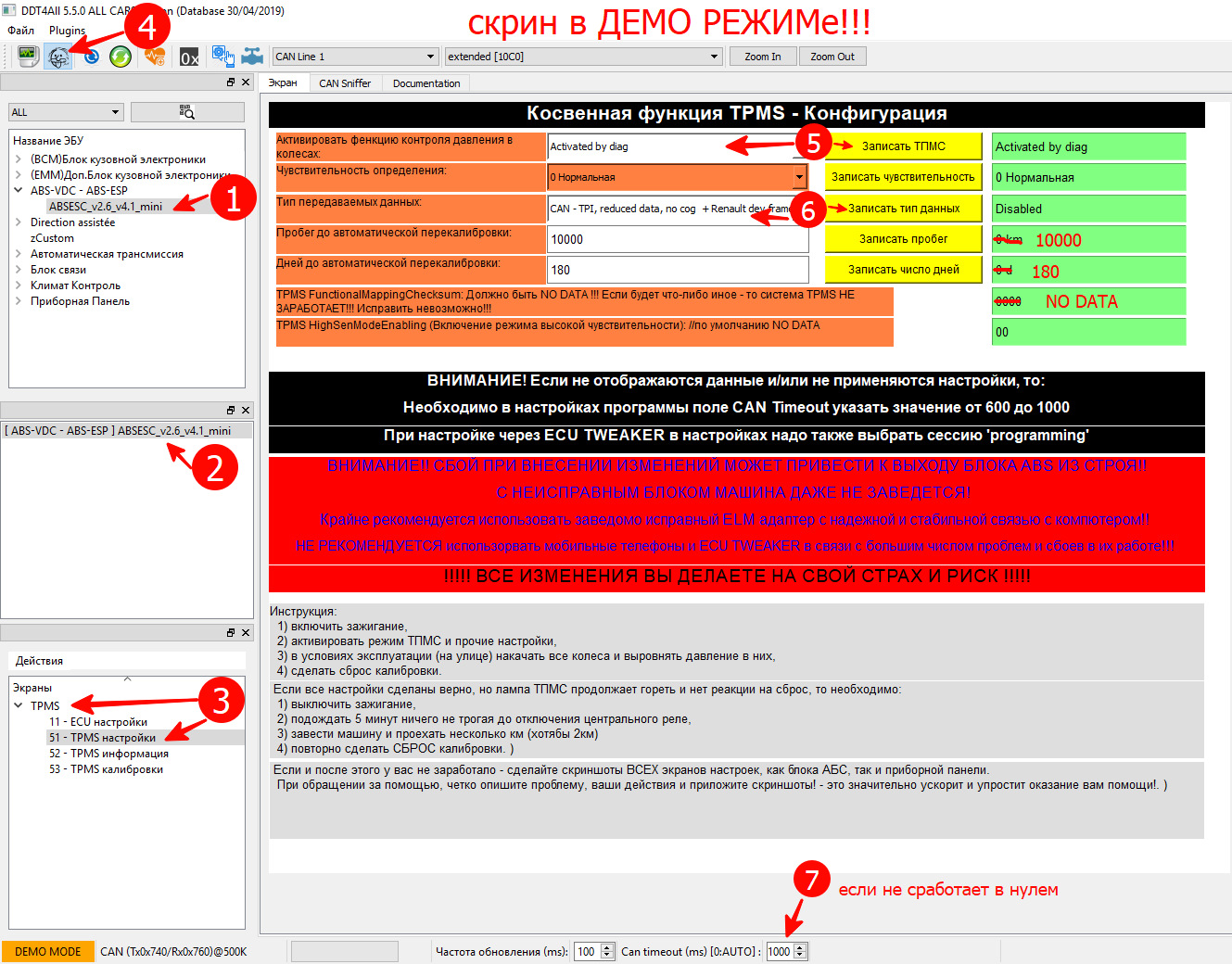Click the 'Название ЭБУ' tree header

(127, 141)
